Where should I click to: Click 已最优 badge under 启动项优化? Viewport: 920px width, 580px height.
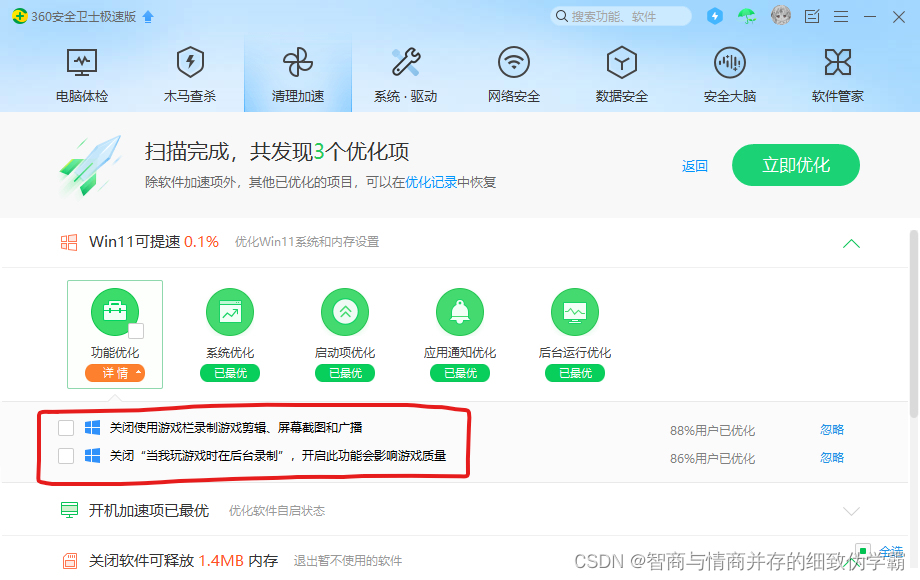(345, 373)
